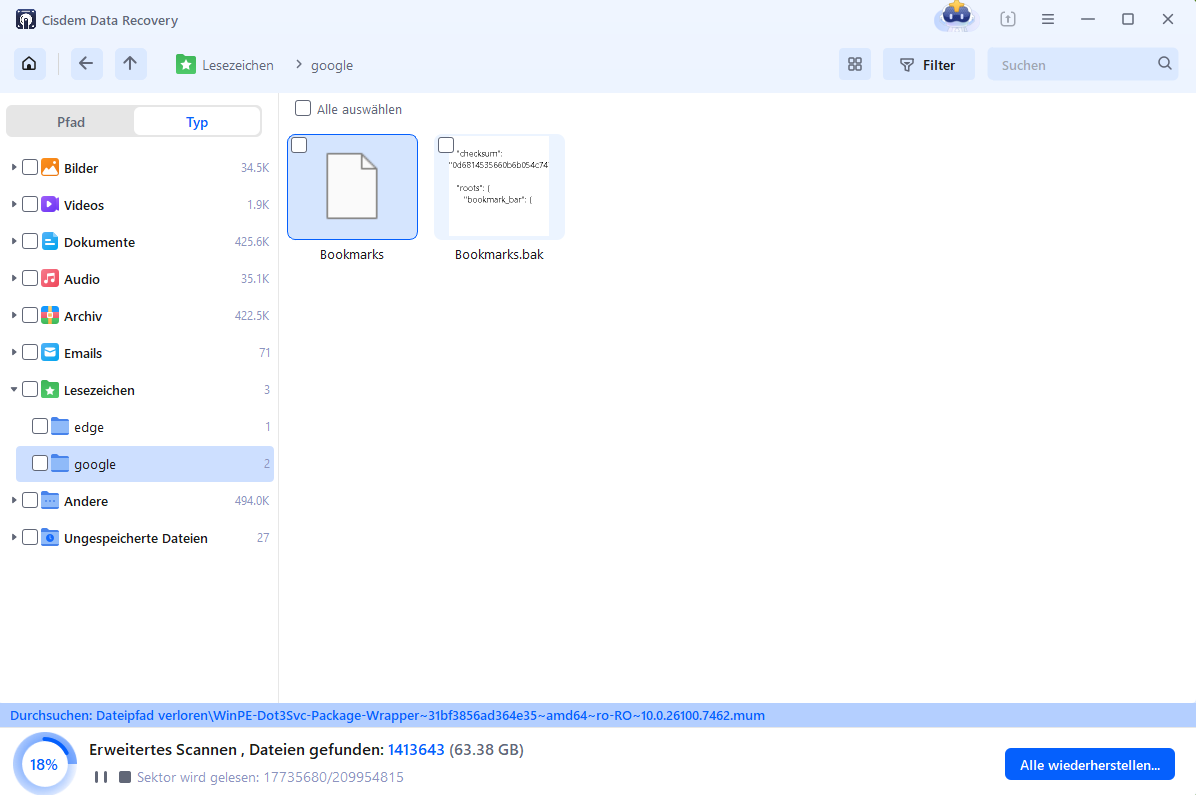The image size is (1196, 795).
Task: Click the 18% scan progress circle
Action: [x=44, y=763]
